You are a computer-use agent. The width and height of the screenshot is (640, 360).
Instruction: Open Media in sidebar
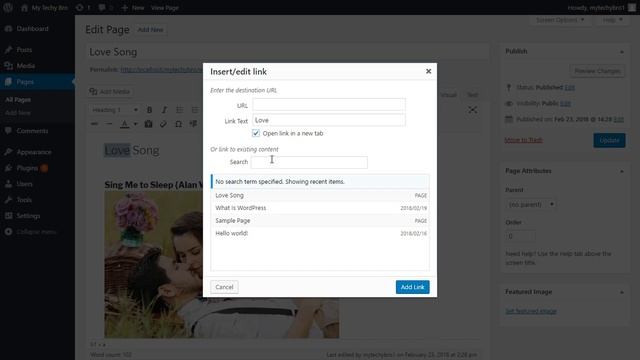pyautogui.click(x=25, y=66)
